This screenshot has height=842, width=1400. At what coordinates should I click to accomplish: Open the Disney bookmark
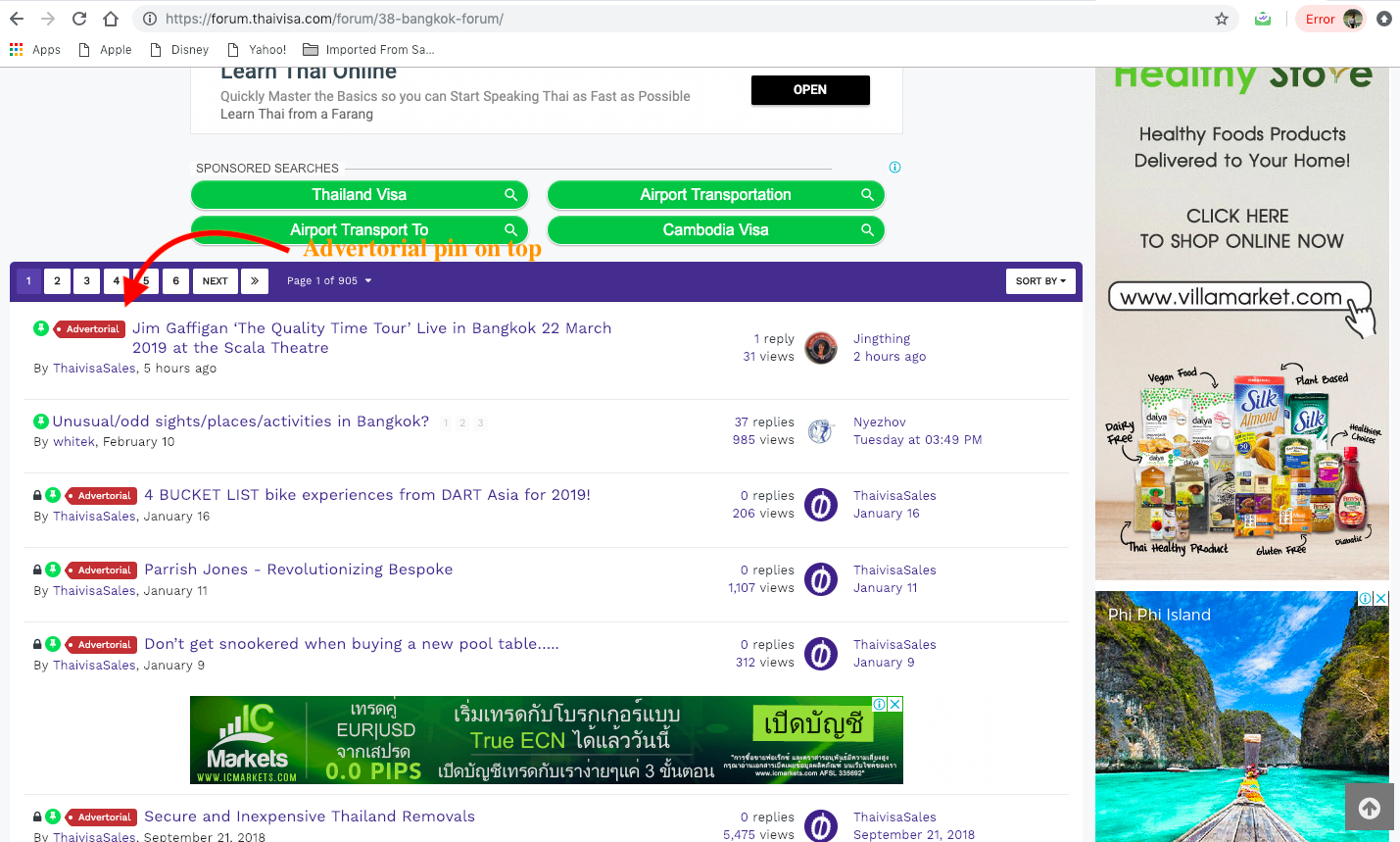point(179,50)
